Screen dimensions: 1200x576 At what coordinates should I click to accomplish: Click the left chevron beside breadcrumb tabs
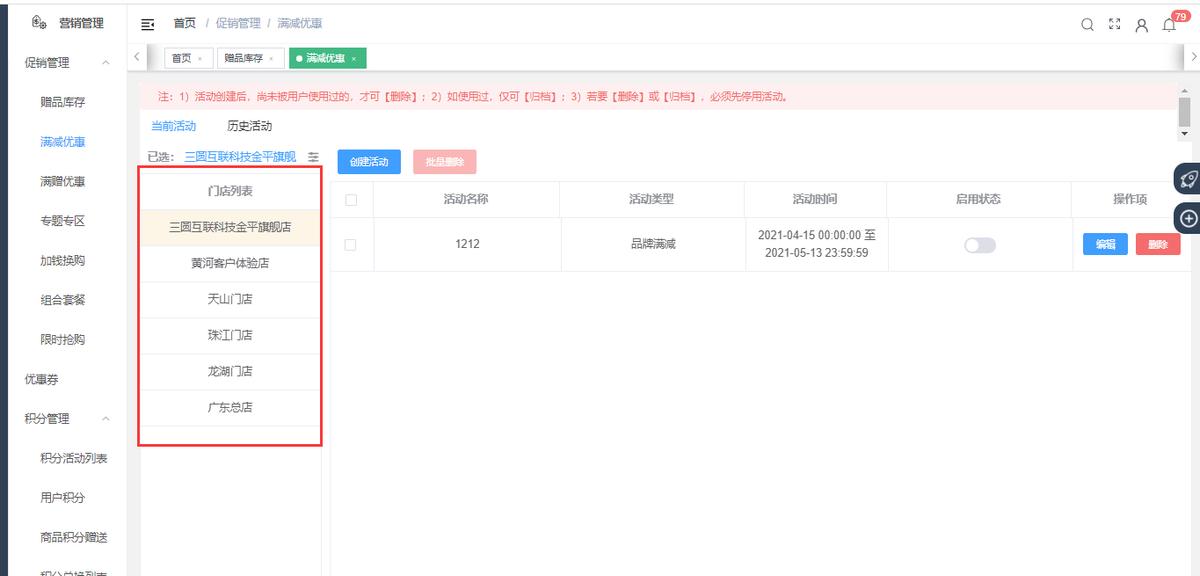[x=137, y=57]
